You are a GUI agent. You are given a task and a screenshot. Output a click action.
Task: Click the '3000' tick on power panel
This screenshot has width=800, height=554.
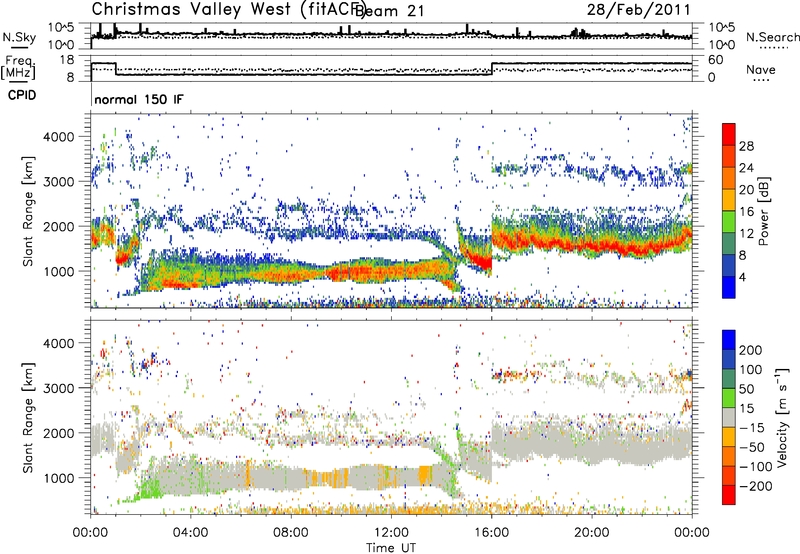(59, 182)
